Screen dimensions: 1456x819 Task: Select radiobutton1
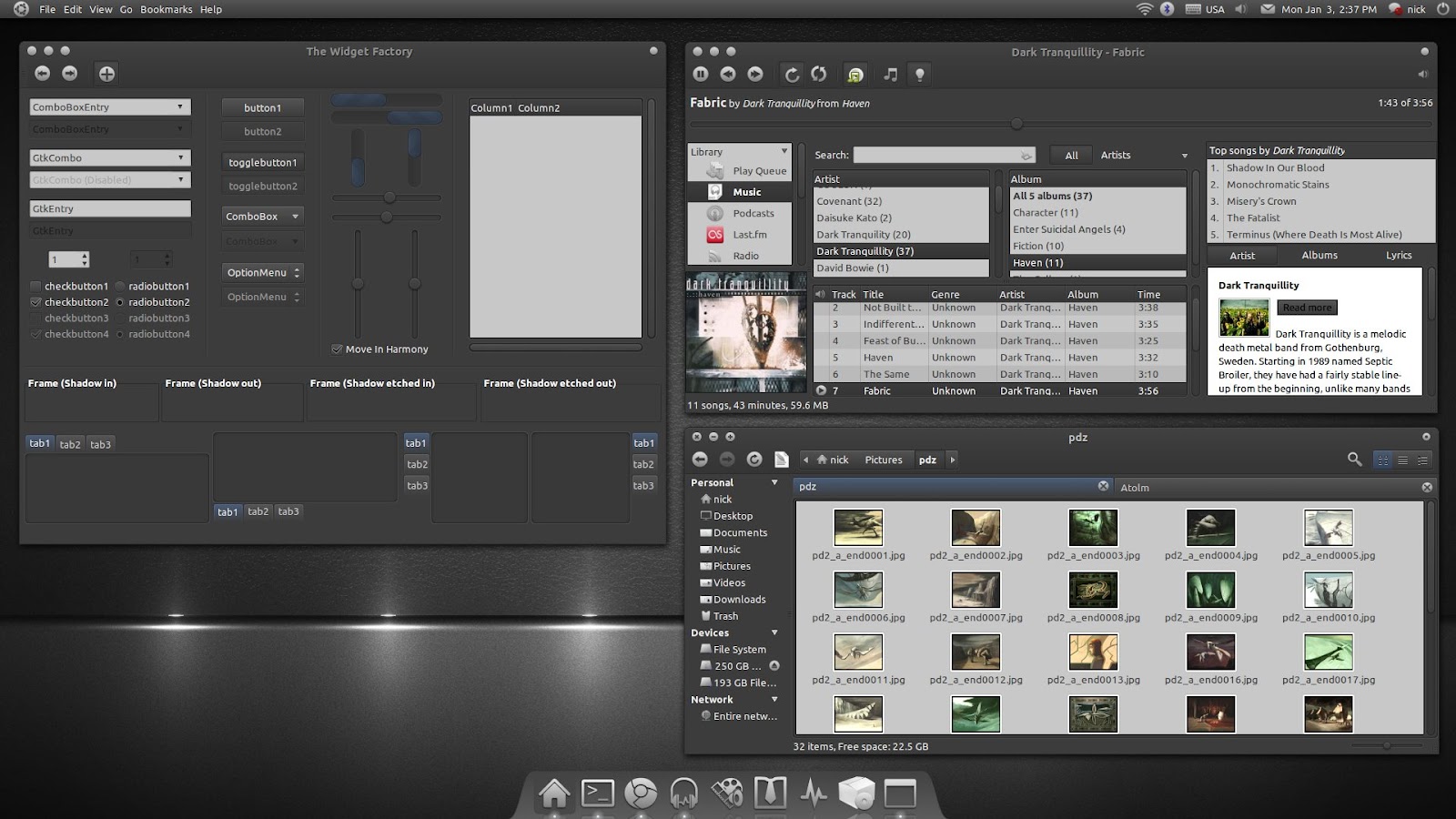pyautogui.click(x=119, y=286)
